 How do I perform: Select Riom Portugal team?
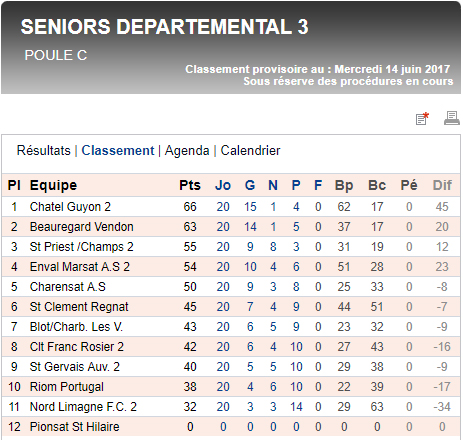coord(67,387)
